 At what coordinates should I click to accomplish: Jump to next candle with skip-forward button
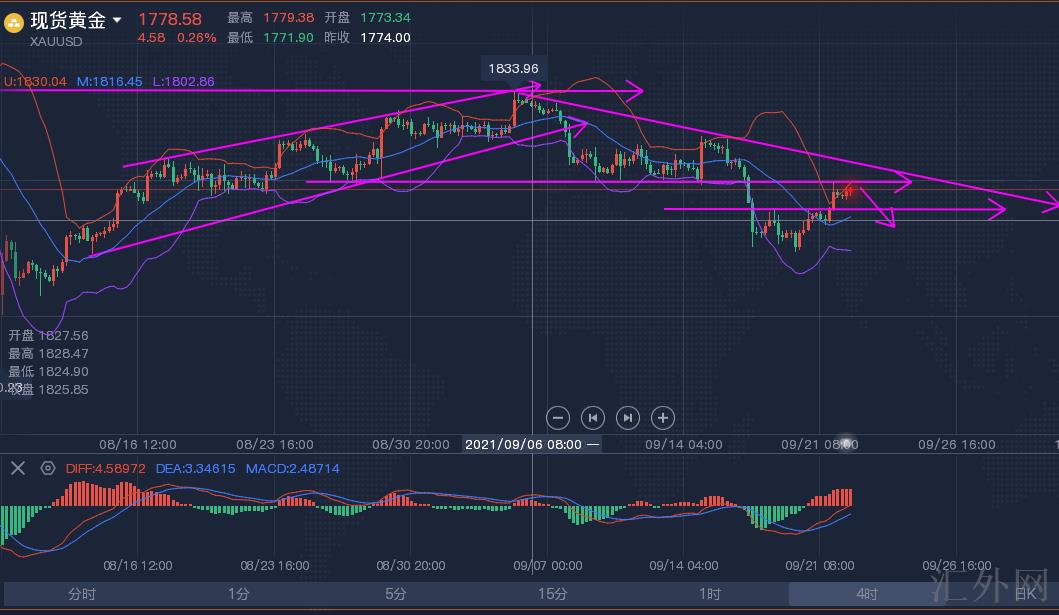[627, 417]
